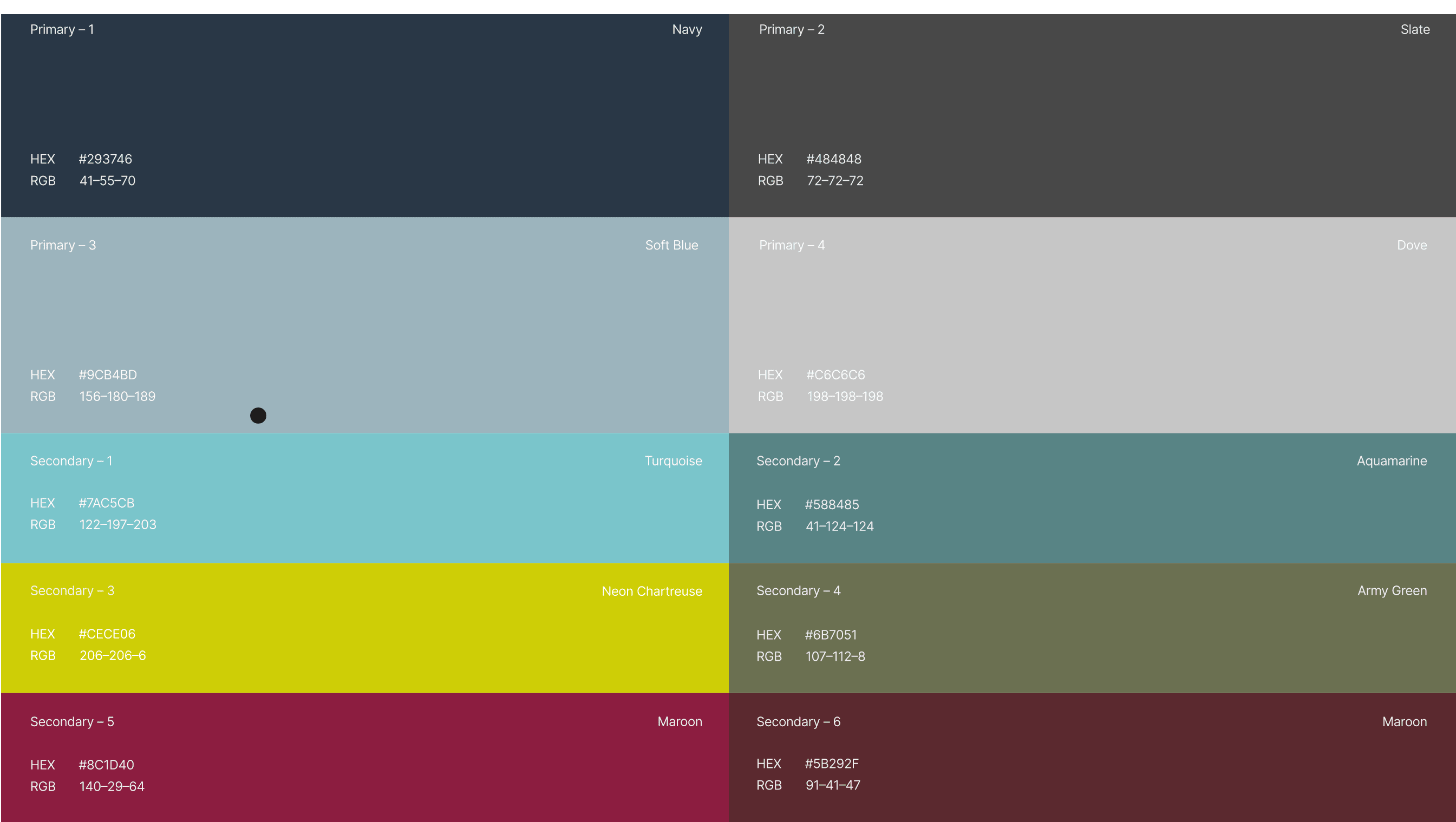Click the Secondary – 1 label

(x=71, y=461)
